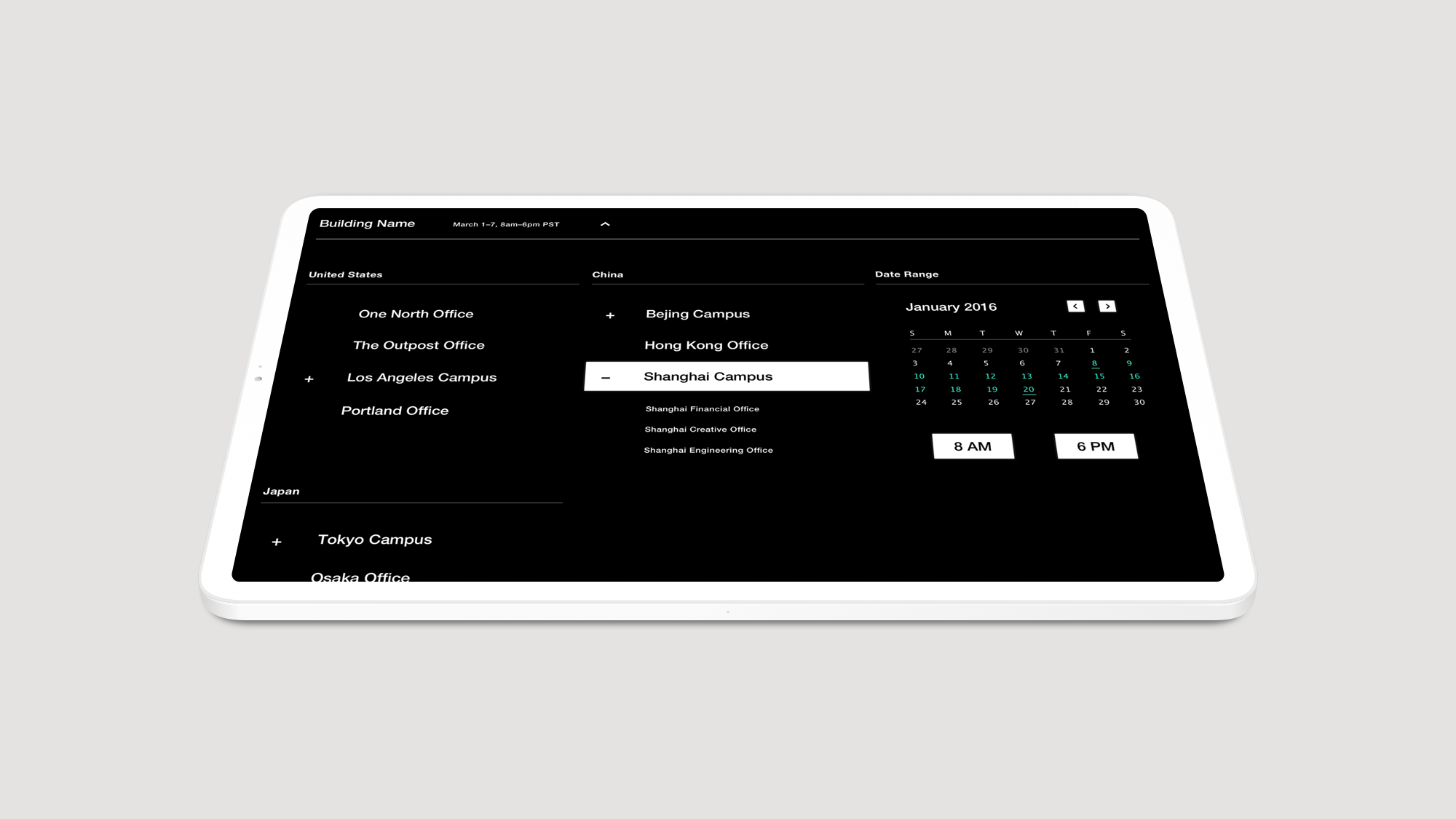1456x819 pixels.
Task: Expand Los Angeles Campus plus icon
Action: (309, 379)
